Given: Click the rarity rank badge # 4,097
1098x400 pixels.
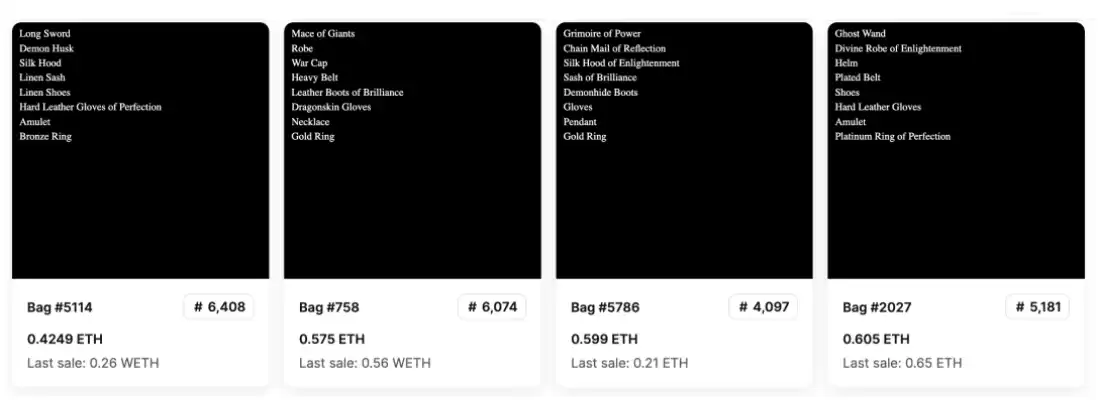Looking at the screenshot, I should point(764,307).
